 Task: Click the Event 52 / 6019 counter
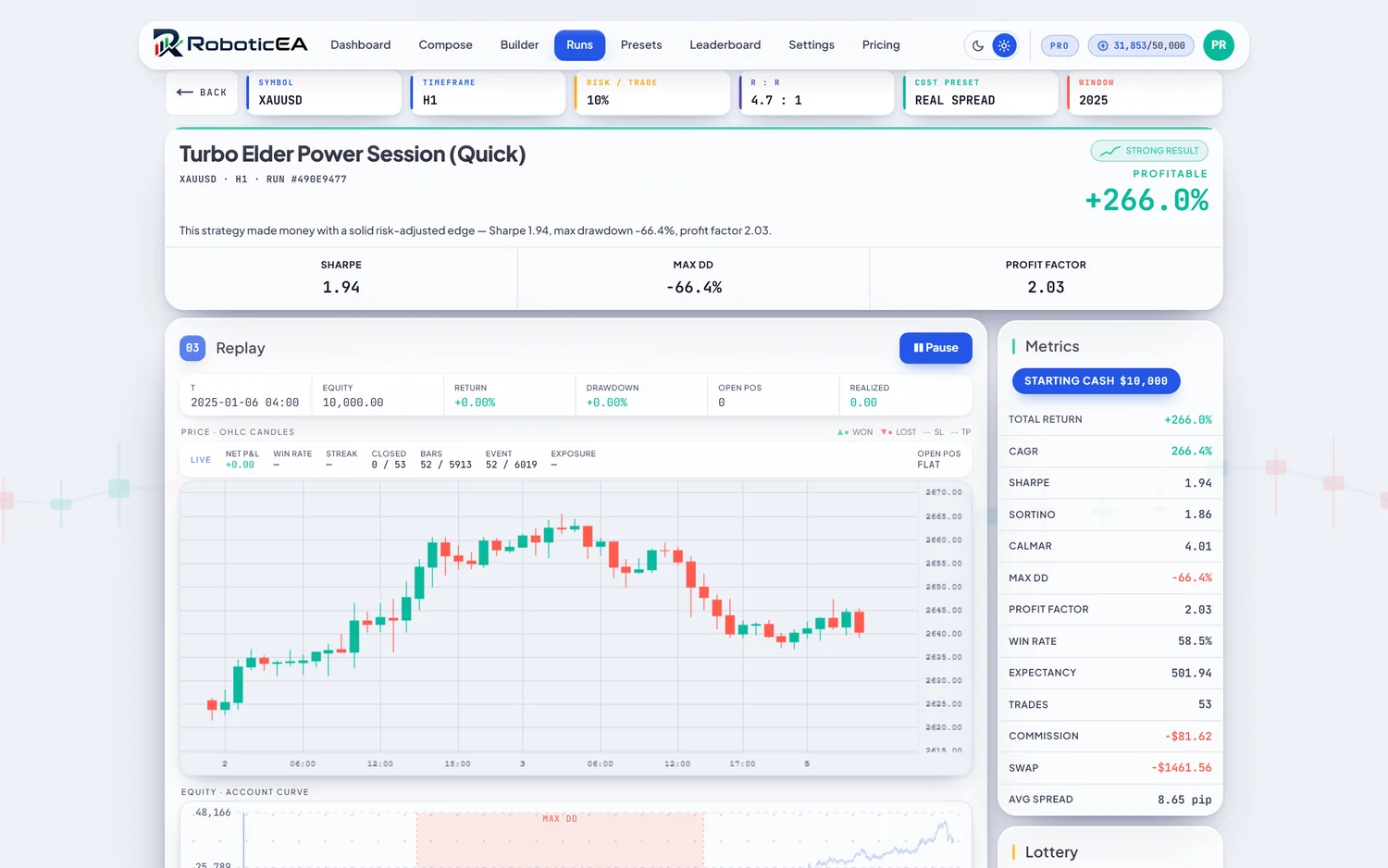pos(512,460)
